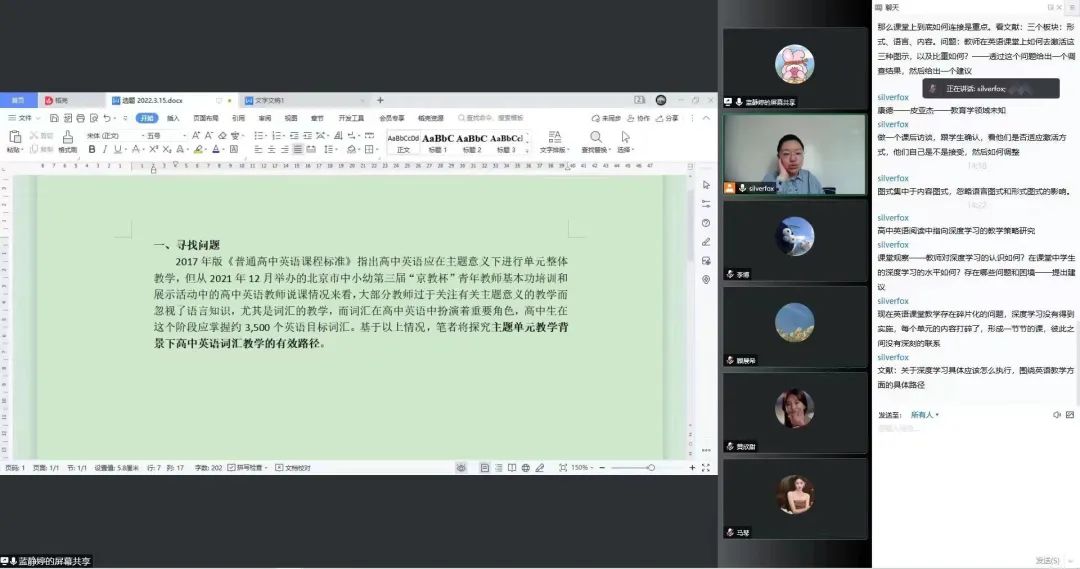Screen dimensions: 1080x569
Task: Switch to the 插入 (Insert) ribbon tab
Action: (x=173, y=118)
